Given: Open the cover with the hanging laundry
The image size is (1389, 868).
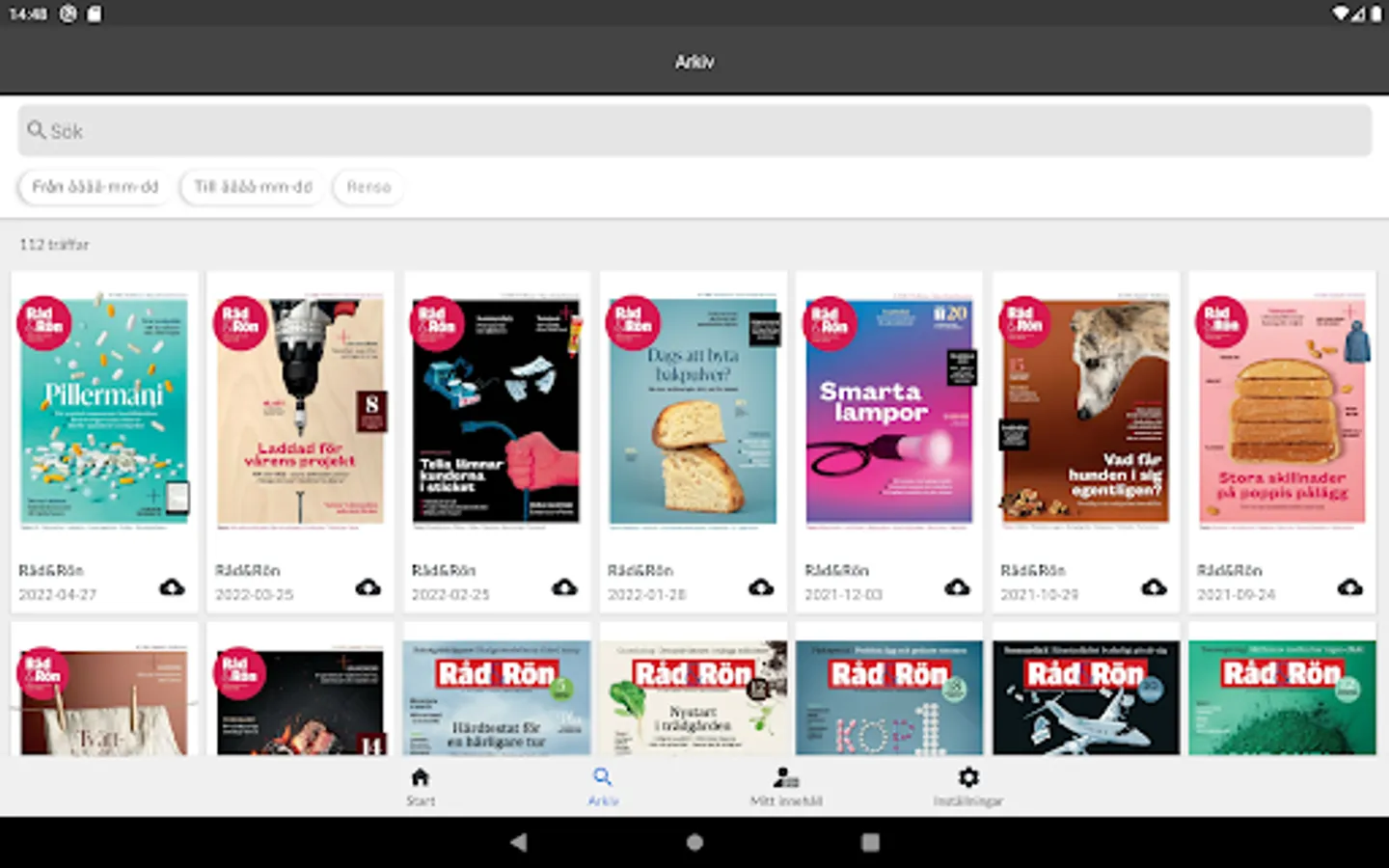Looking at the screenshot, I should pyautogui.click(x=104, y=699).
